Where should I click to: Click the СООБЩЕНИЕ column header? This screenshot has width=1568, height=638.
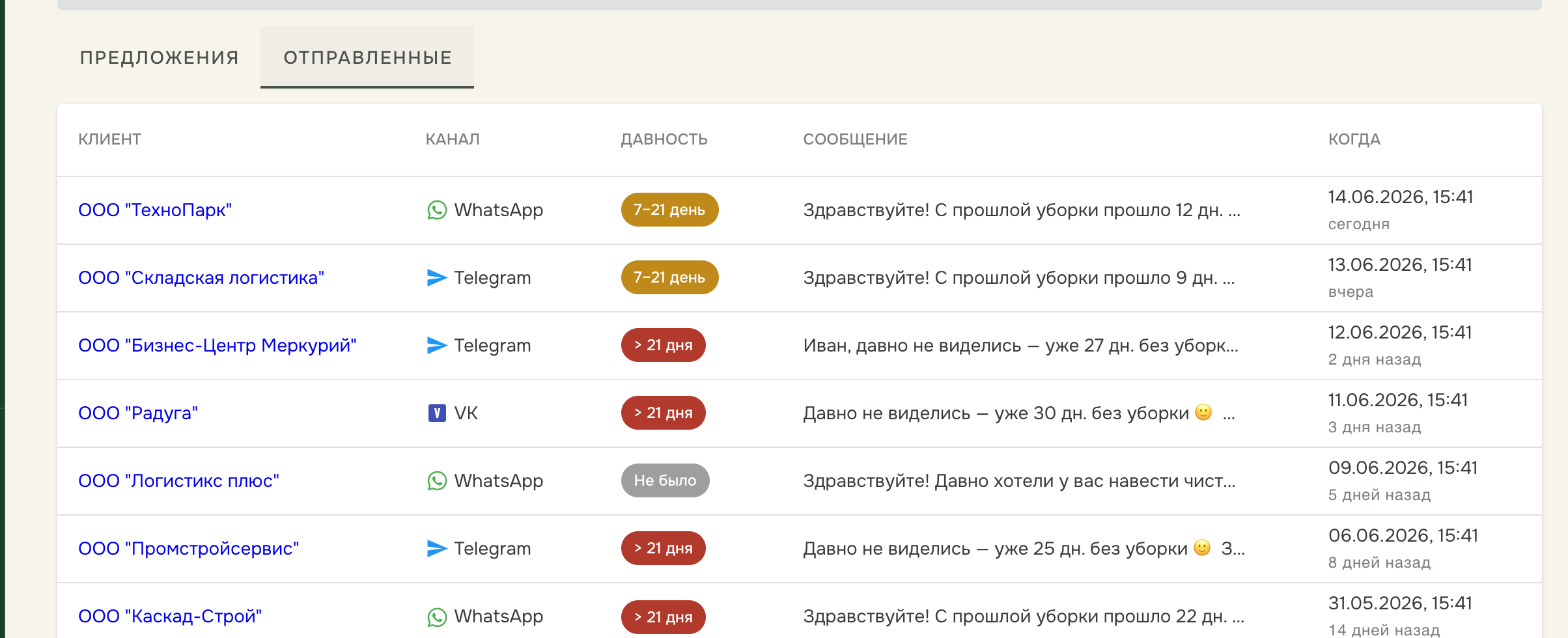(855, 139)
